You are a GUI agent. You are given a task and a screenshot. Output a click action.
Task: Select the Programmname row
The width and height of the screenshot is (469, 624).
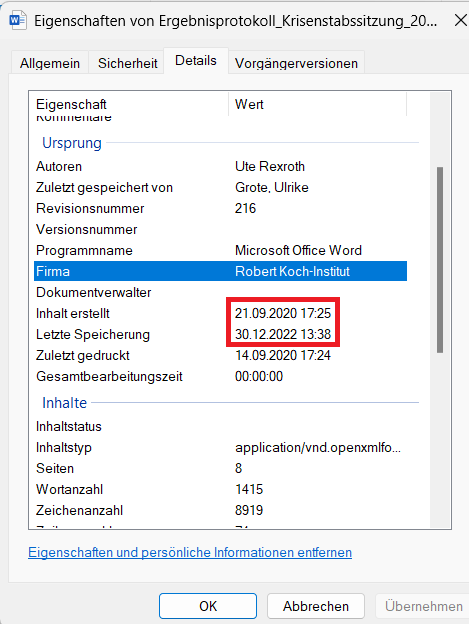(x=220, y=251)
